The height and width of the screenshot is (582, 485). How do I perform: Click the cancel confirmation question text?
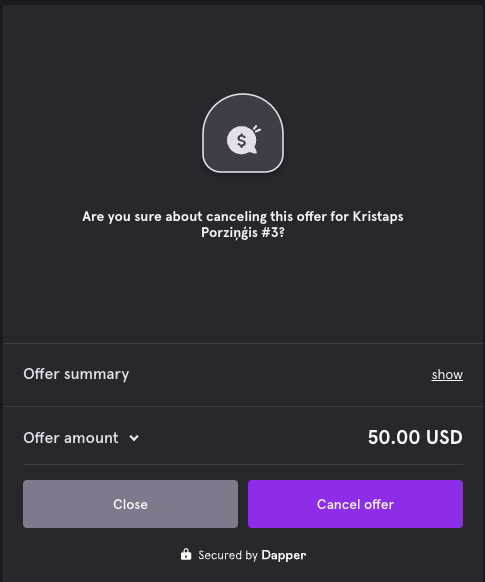click(x=243, y=225)
